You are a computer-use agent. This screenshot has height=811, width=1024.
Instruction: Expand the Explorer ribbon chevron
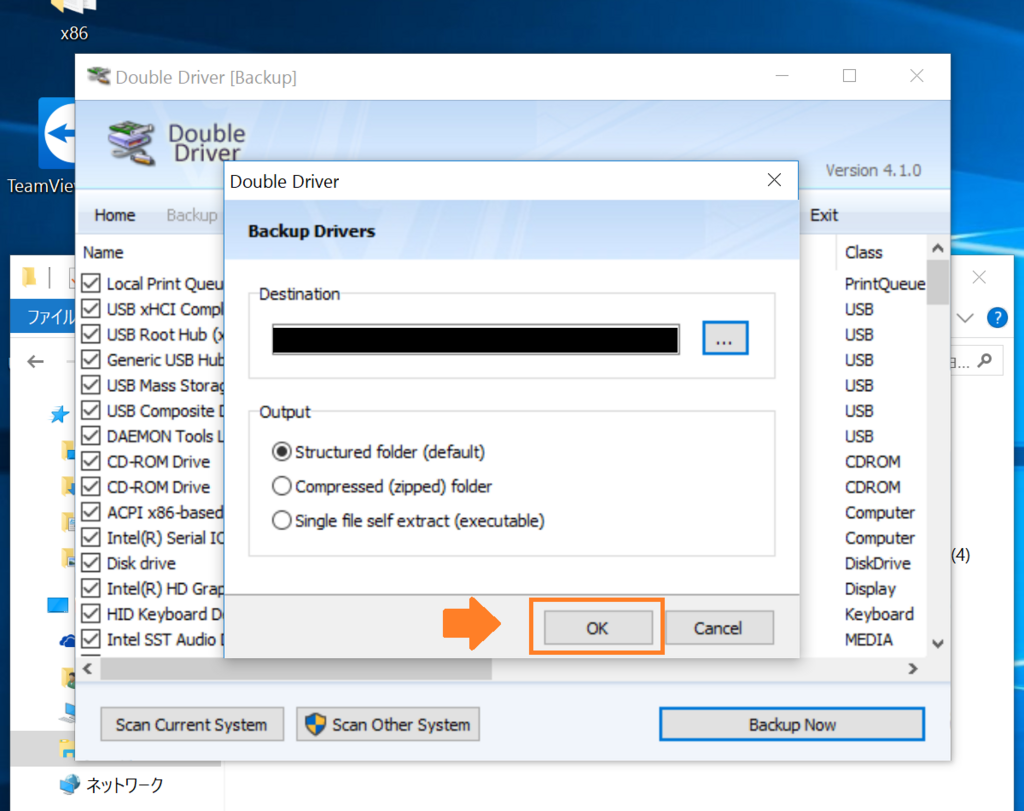tap(965, 318)
